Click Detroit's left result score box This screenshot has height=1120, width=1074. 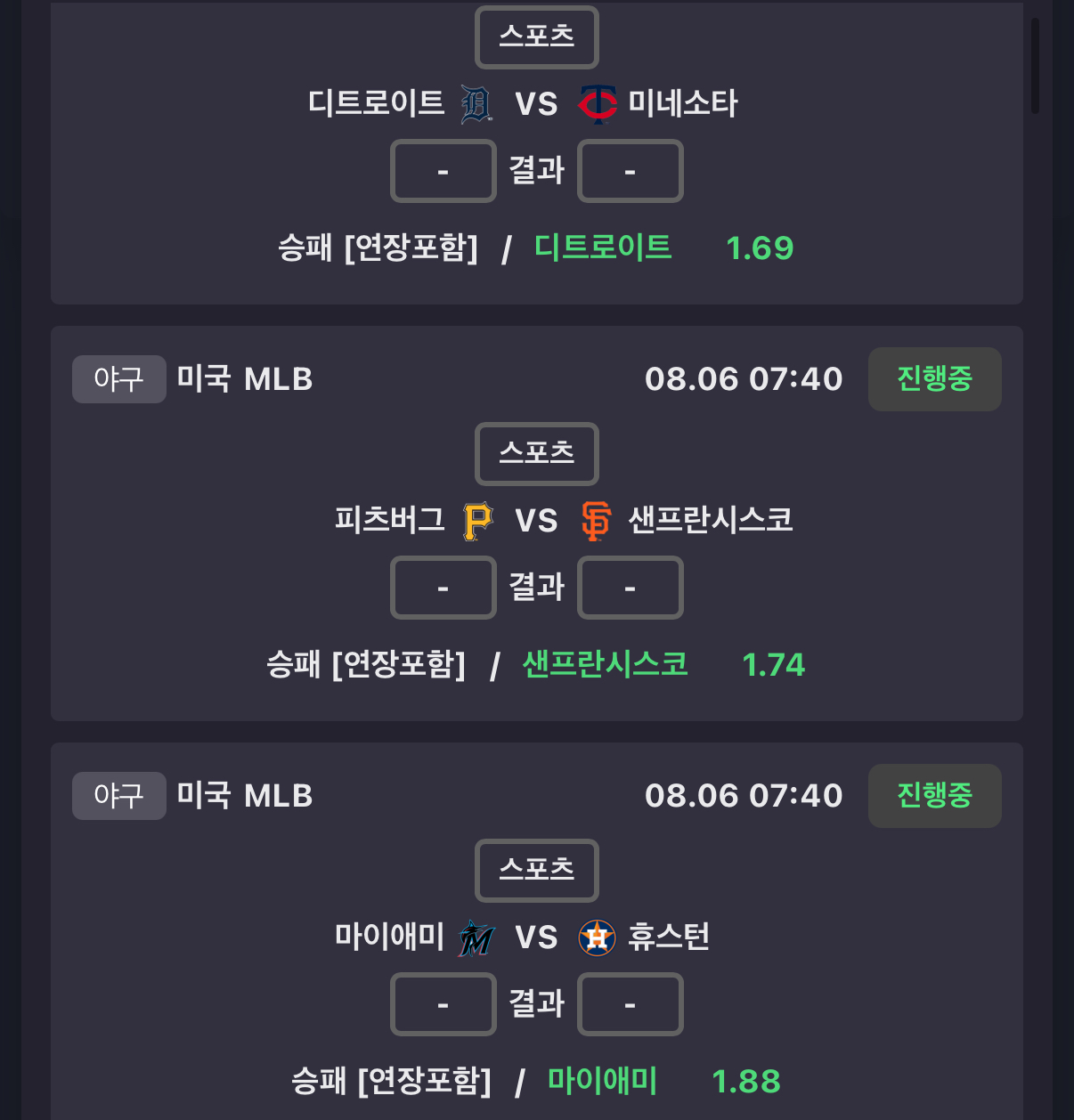click(443, 171)
